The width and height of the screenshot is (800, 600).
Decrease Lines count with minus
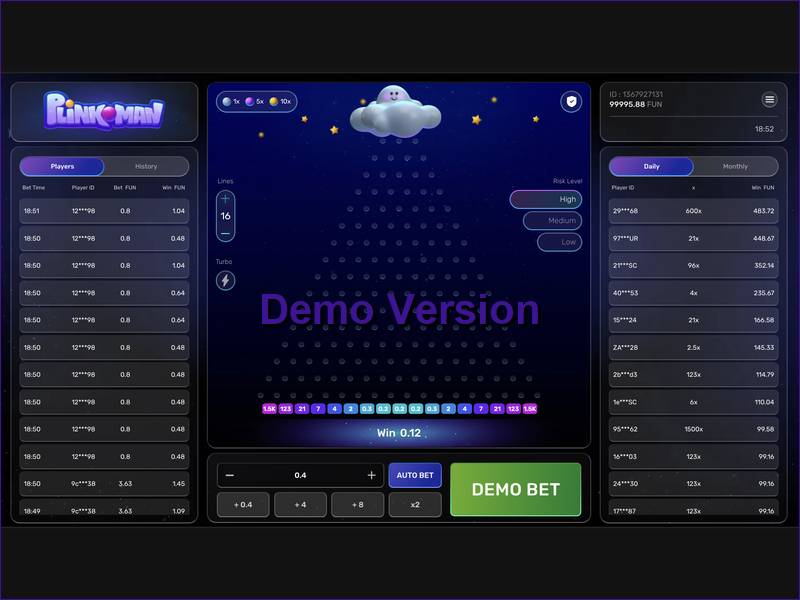coord(225,233)
